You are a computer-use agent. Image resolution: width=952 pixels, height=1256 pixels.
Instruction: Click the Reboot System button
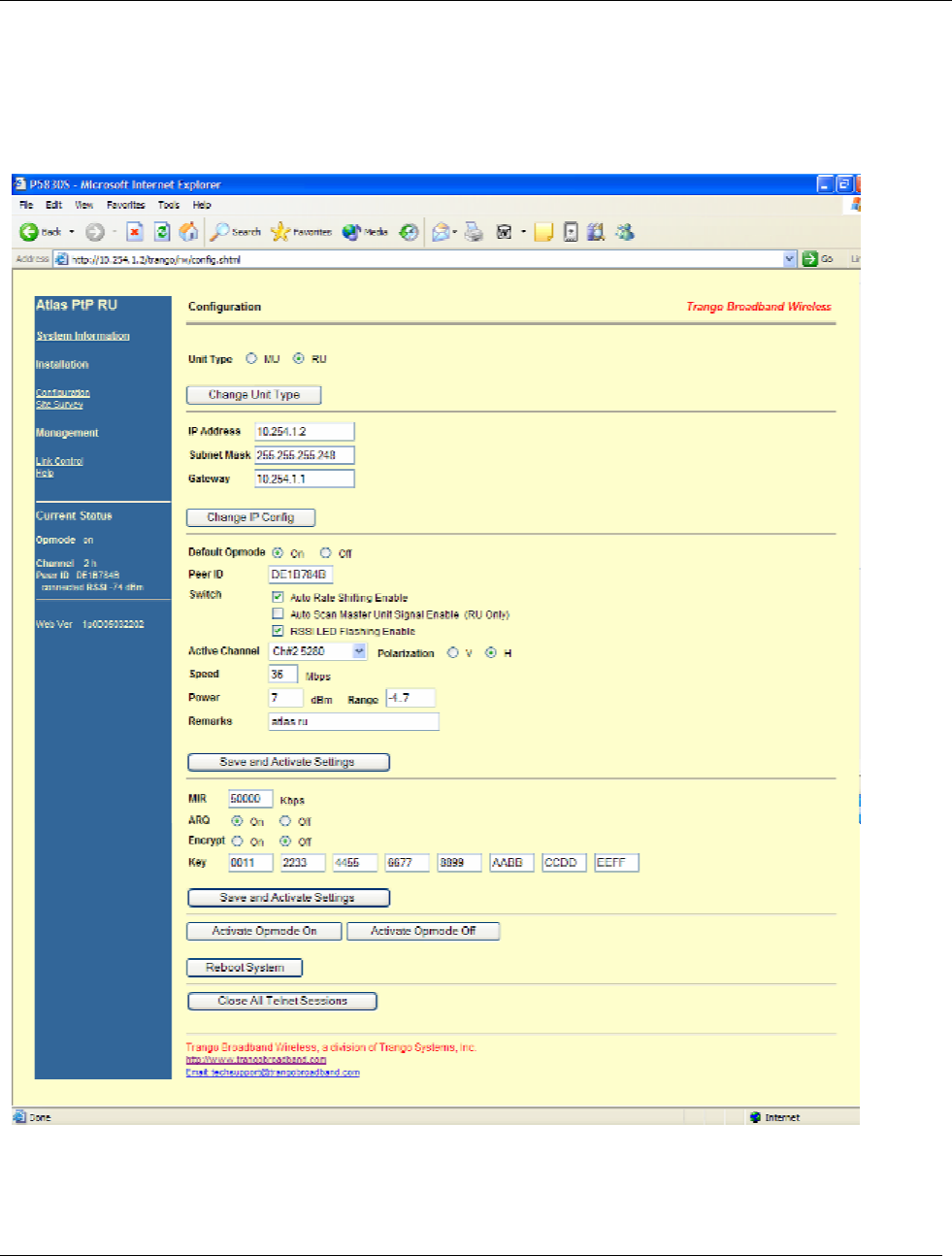pyautogui.click(x=245, y=968)
